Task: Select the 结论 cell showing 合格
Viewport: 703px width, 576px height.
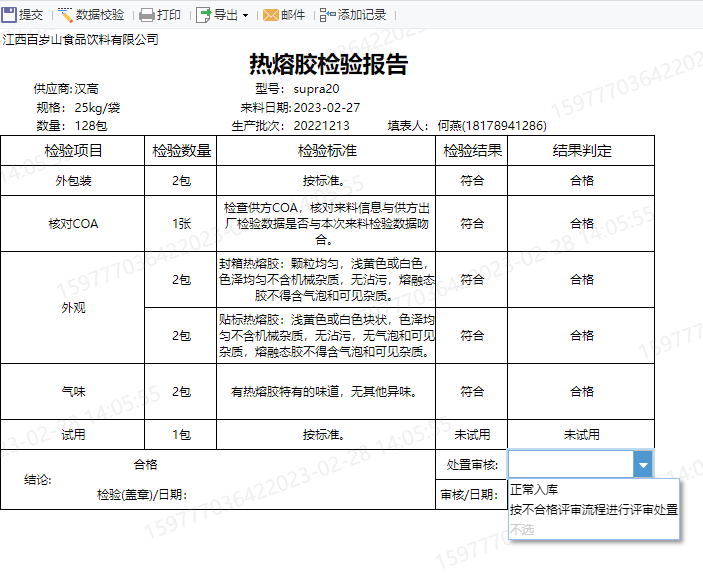Action: point(146,464)
